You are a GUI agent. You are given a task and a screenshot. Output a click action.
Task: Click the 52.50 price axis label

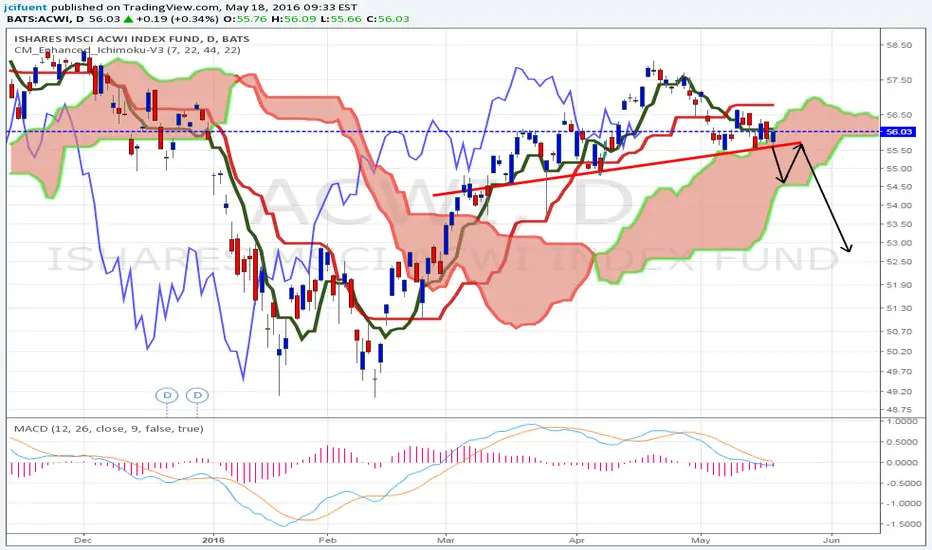pyautogui.click(x=898, y=262)
